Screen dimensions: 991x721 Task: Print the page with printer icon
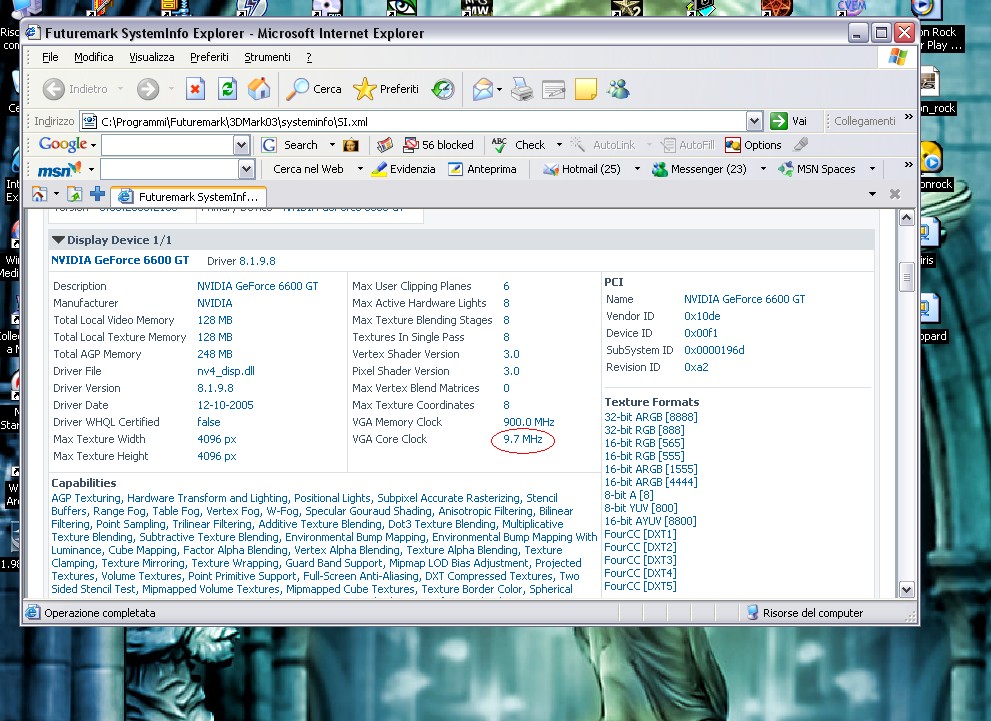click(522, 89)
